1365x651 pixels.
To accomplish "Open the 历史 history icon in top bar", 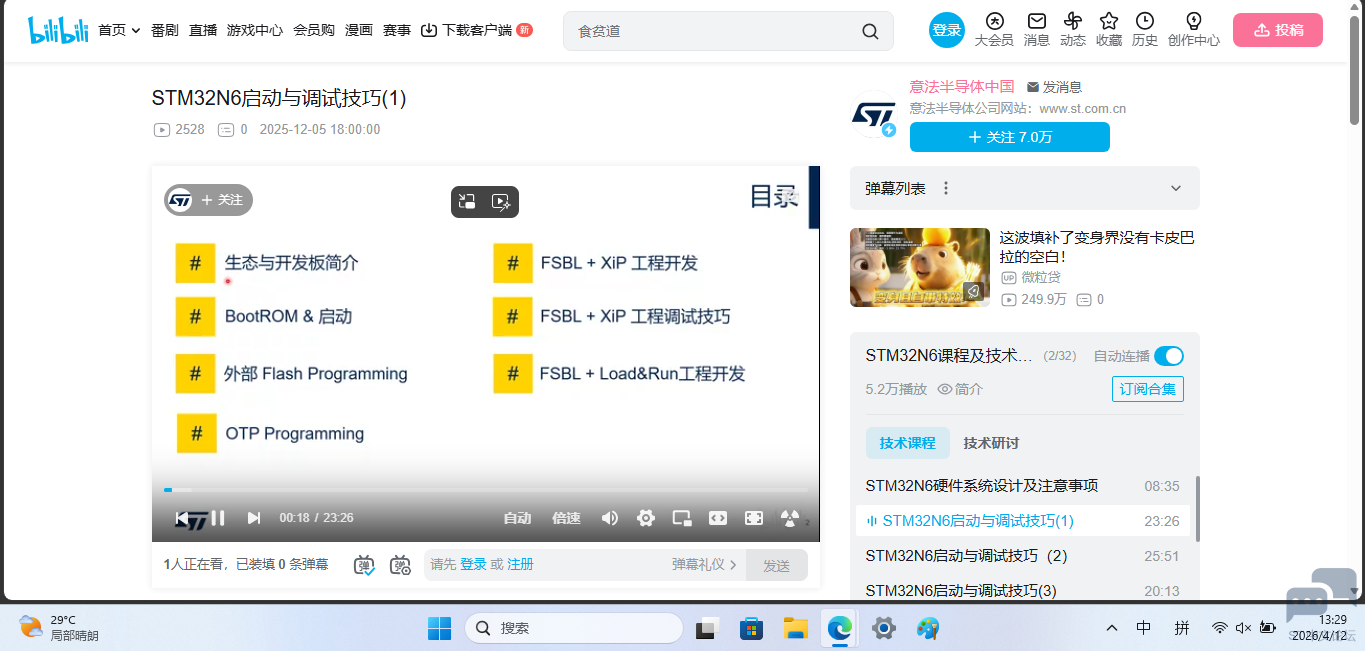I will [x=1144, y=30].
